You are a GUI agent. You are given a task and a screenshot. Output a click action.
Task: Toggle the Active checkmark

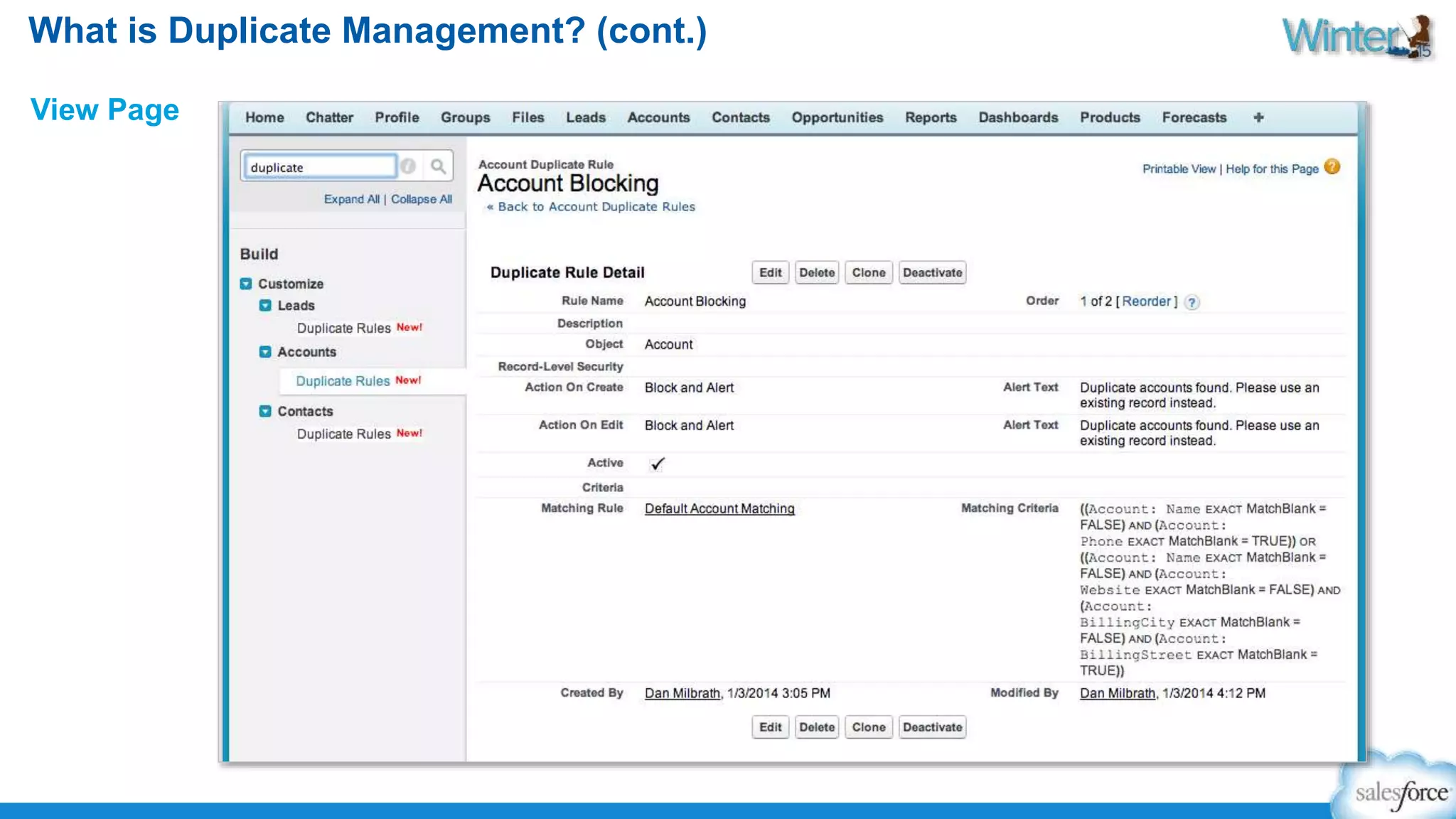(657, 464)
